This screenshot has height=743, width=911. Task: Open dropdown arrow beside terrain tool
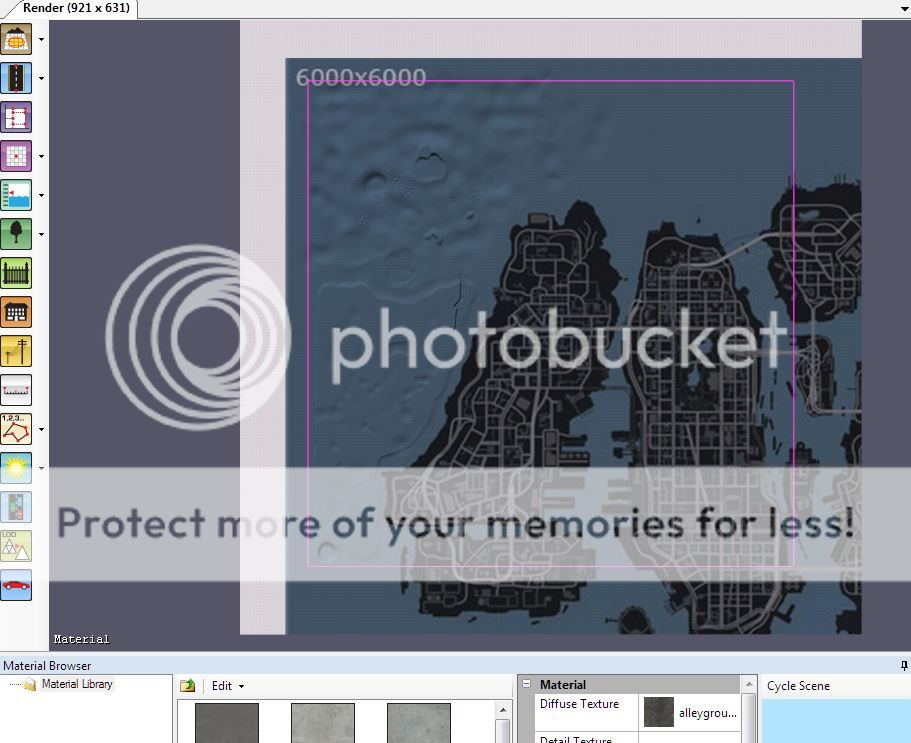pyautogui.click(x=41, y=40)
